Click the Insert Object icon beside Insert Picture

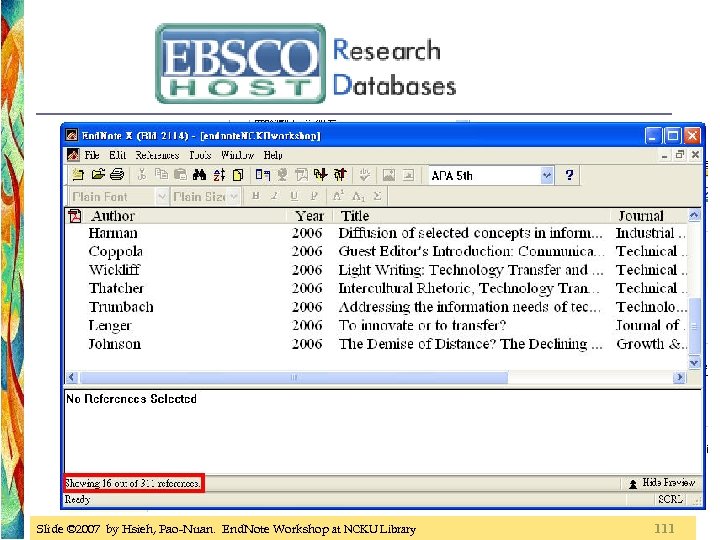(408, 175)
